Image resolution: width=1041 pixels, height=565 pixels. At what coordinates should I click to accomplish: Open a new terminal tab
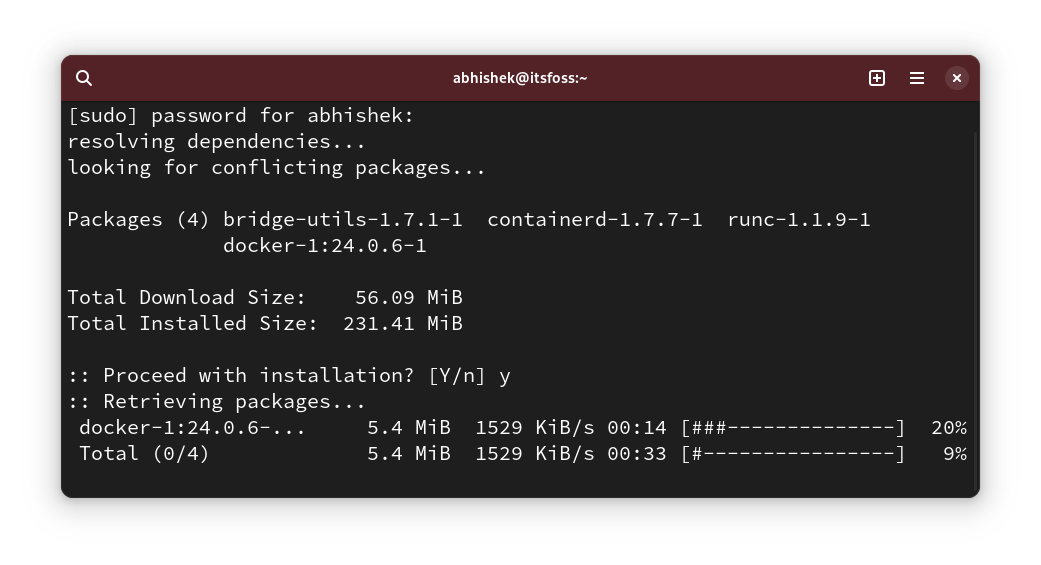(877, 78)
